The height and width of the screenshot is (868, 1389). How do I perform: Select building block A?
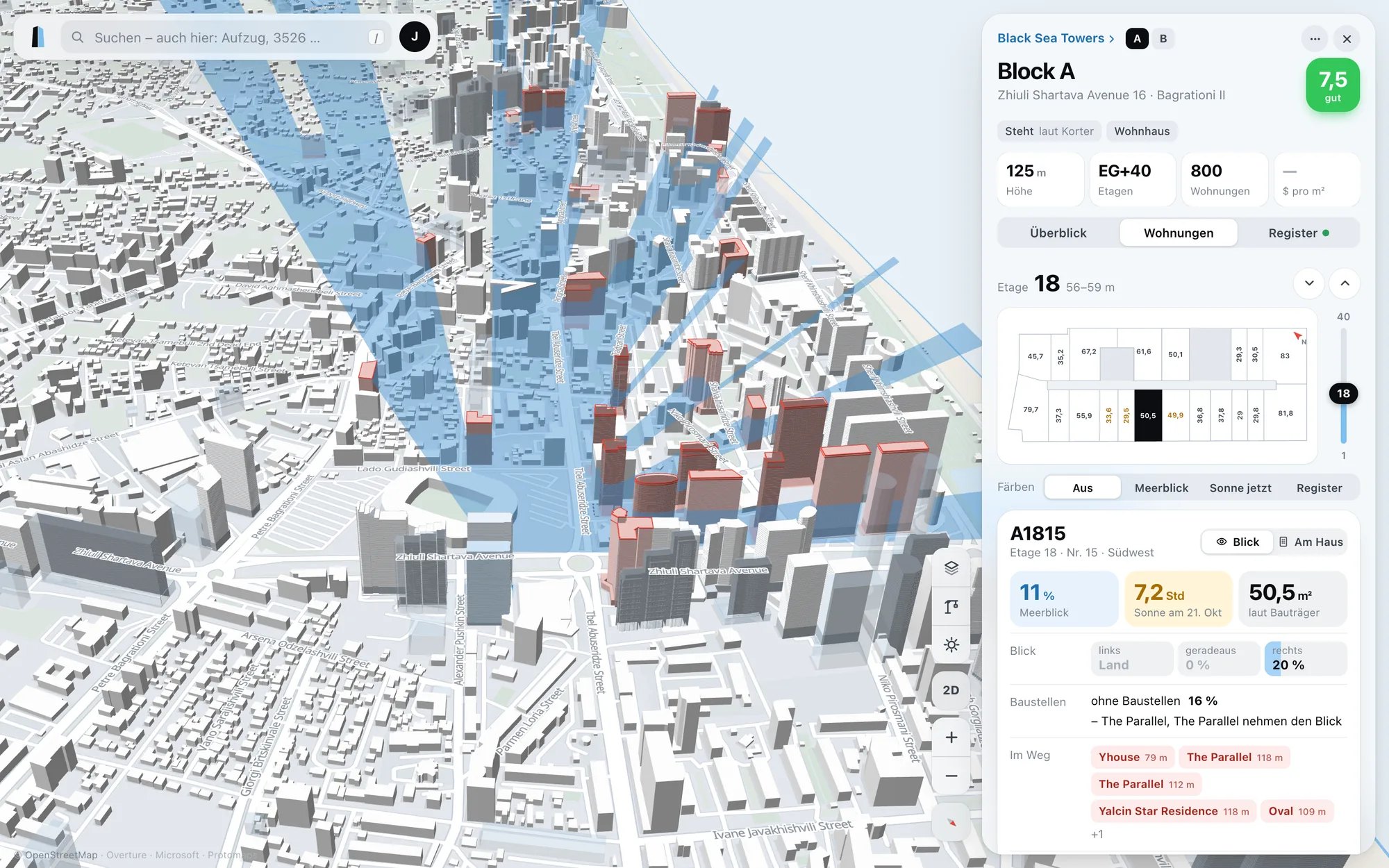pyautogui.click(x=1137, y=39)
